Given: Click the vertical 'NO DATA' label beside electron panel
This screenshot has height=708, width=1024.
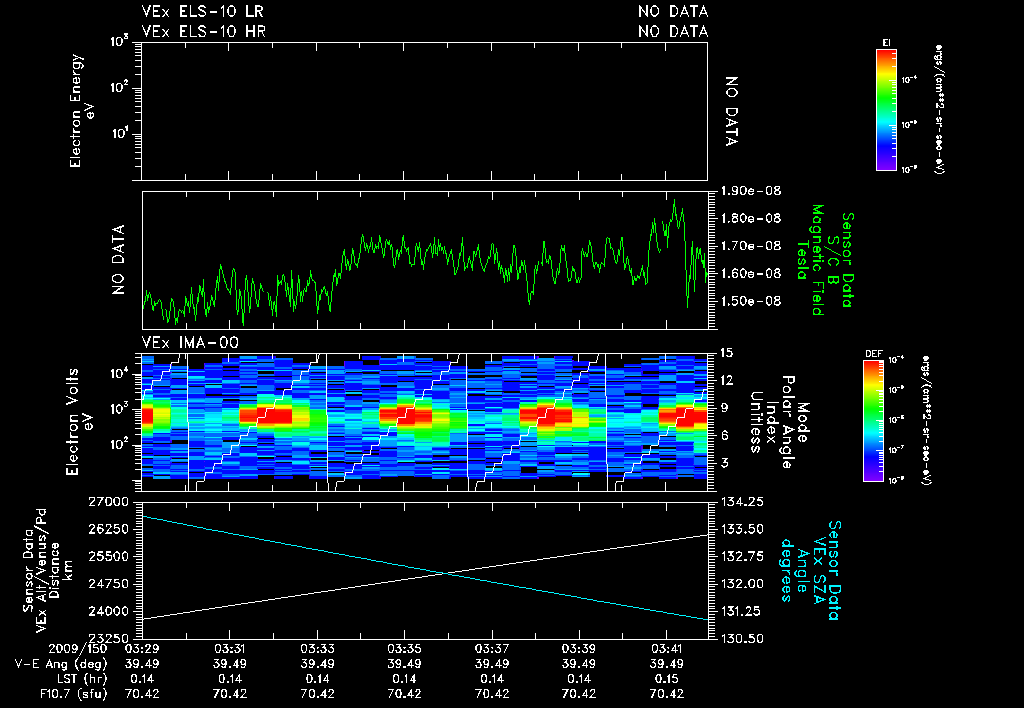Looking at the screenshot, I should click(x=732, y=111).
